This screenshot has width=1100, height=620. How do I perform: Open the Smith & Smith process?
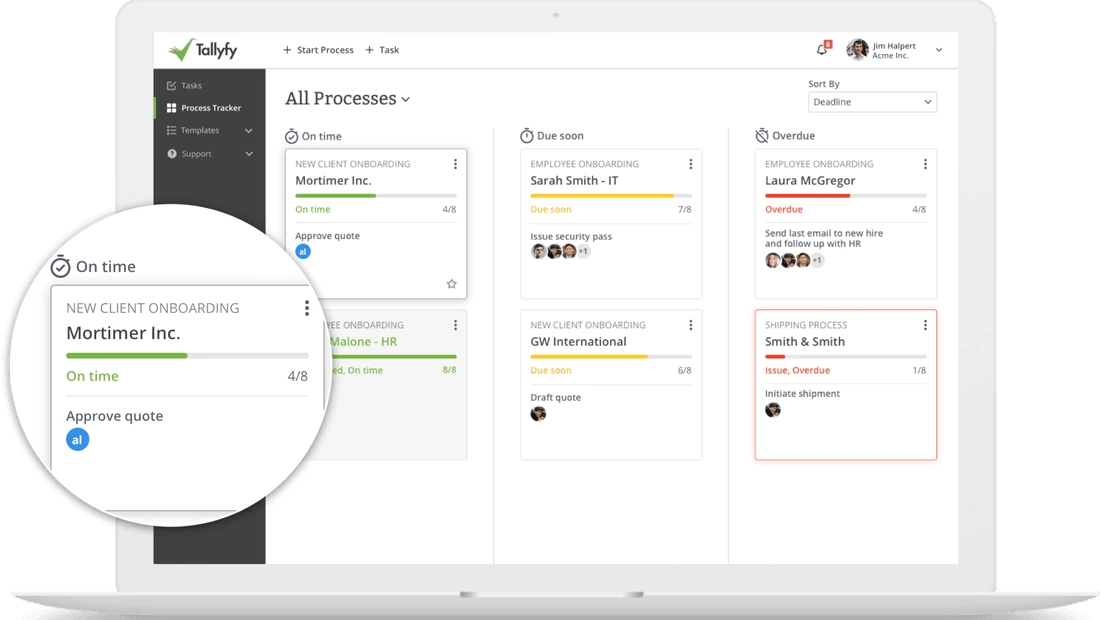(x=805, y=342)
